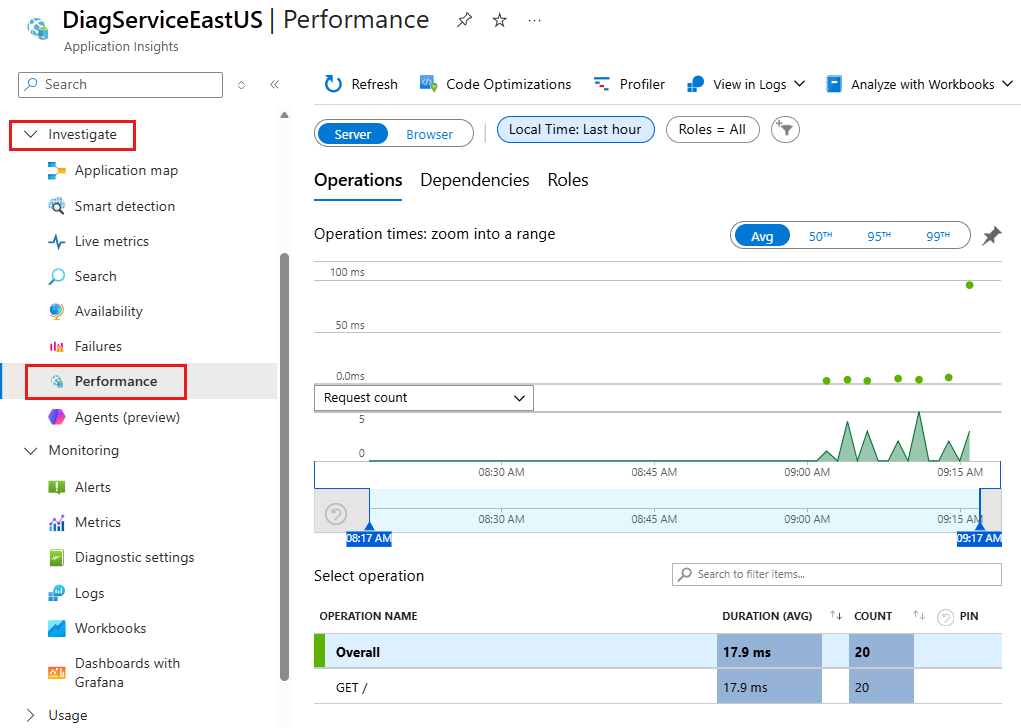Open Failures in the sidebar
This screenshot has width=1021, height=728.
(x=98, y=346)
